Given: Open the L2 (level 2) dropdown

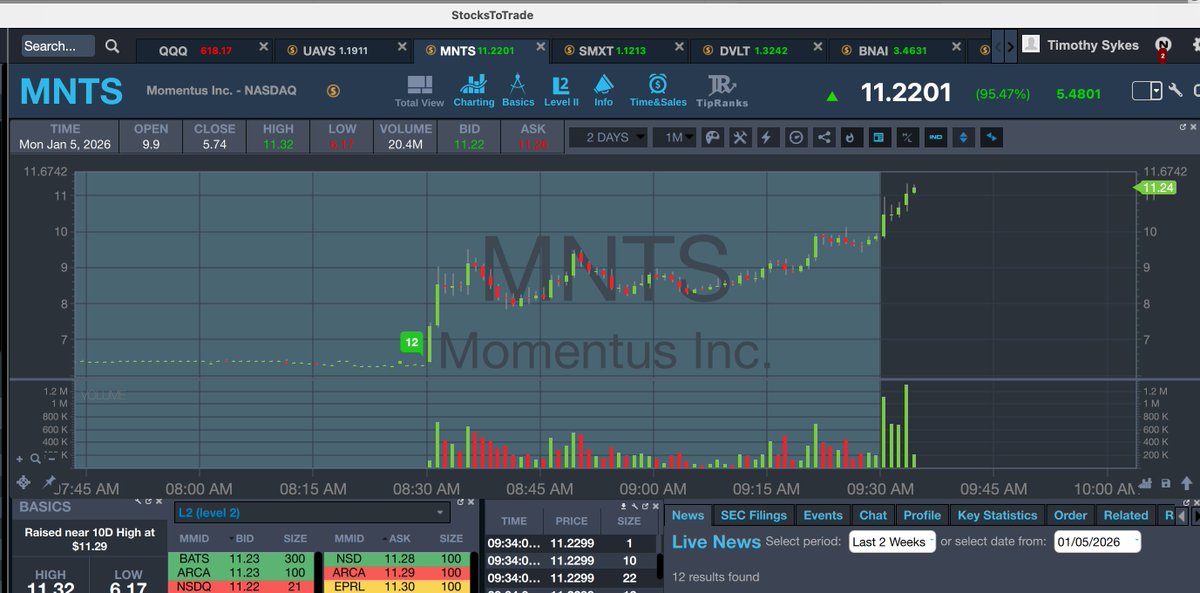Looking at the screenshot, I should [x=310, y=513].
